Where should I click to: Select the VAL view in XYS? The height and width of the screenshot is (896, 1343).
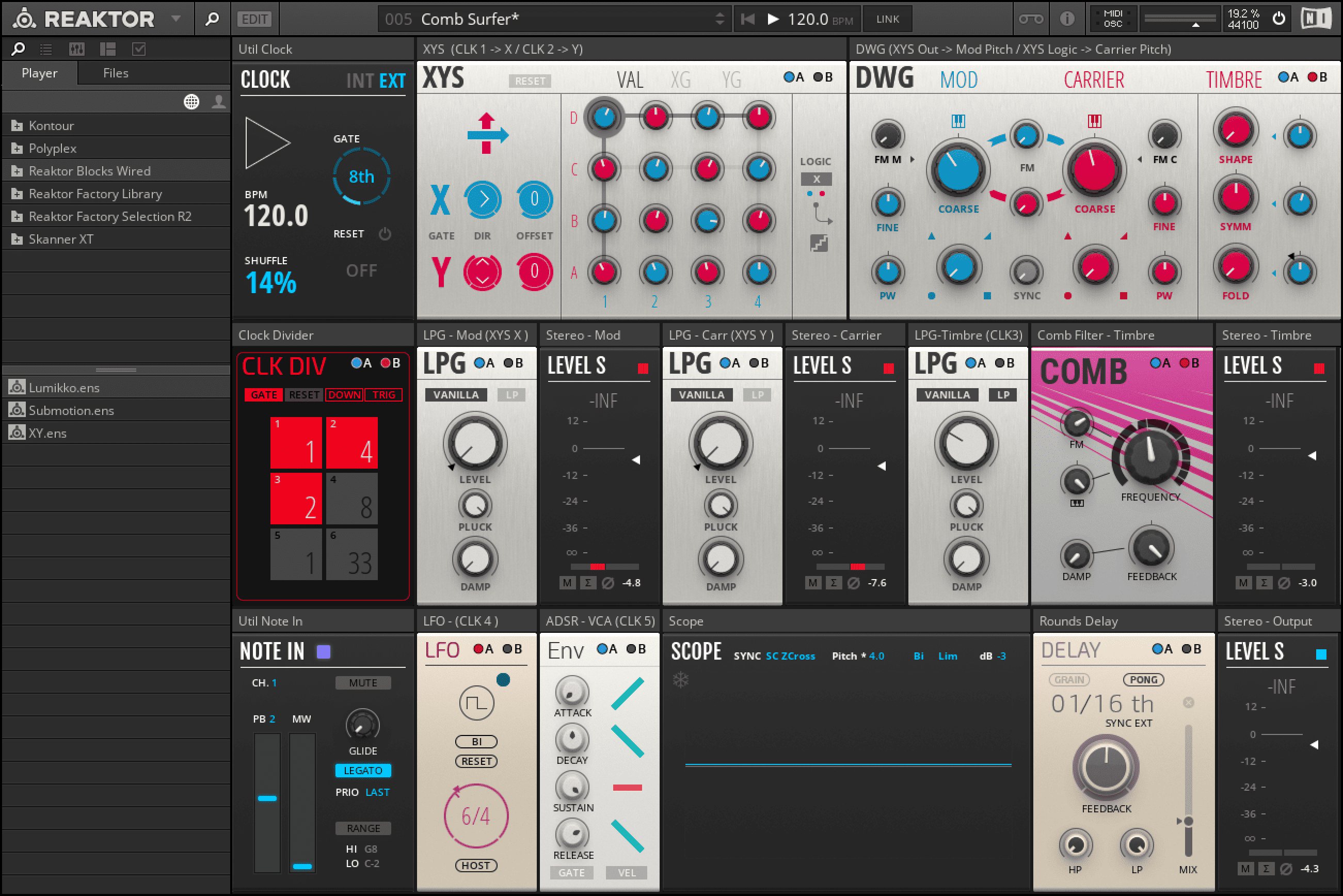click(x=630, y=80)
